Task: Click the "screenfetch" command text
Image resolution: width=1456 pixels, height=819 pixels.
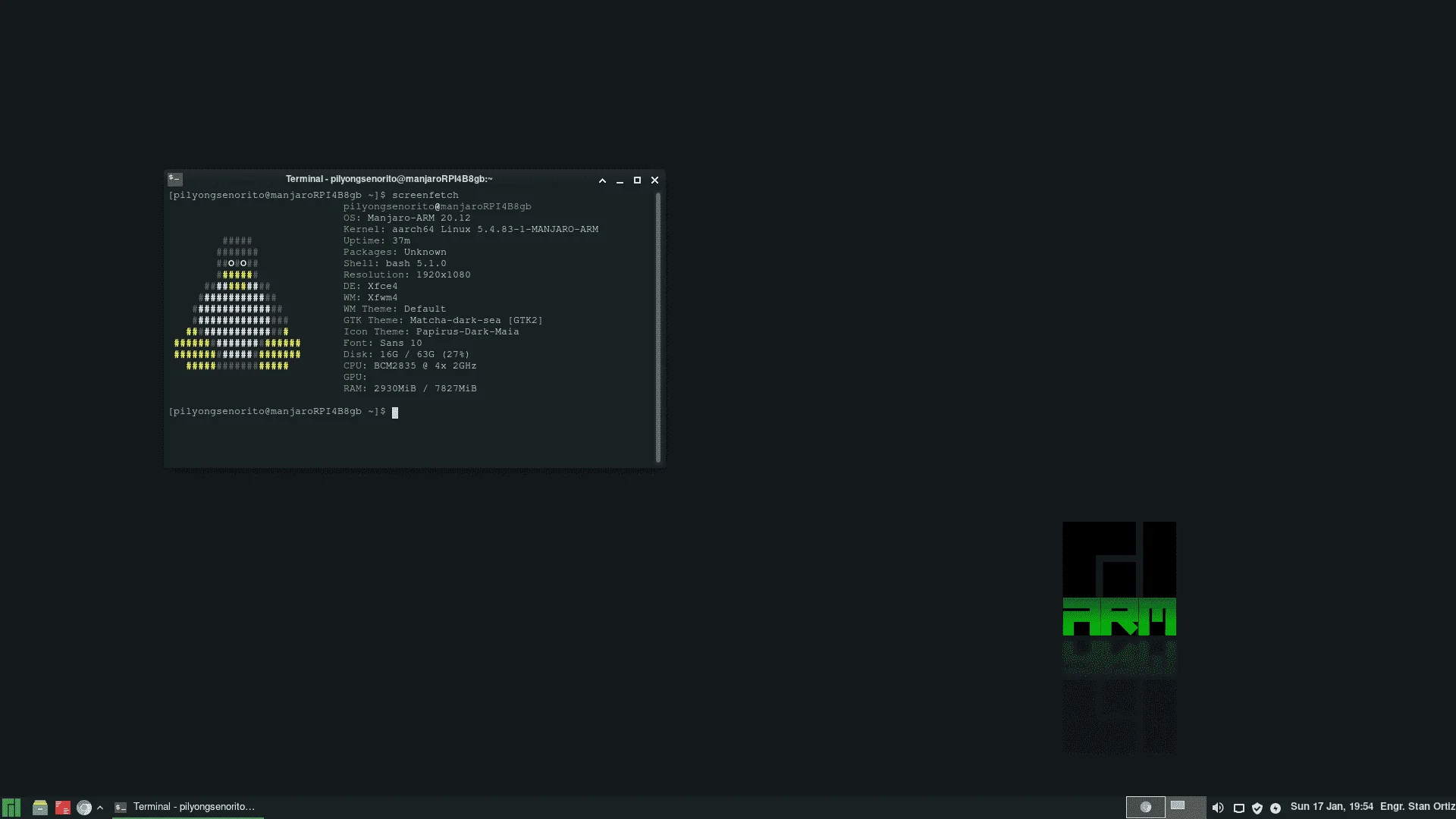Action: coord(425,195)
